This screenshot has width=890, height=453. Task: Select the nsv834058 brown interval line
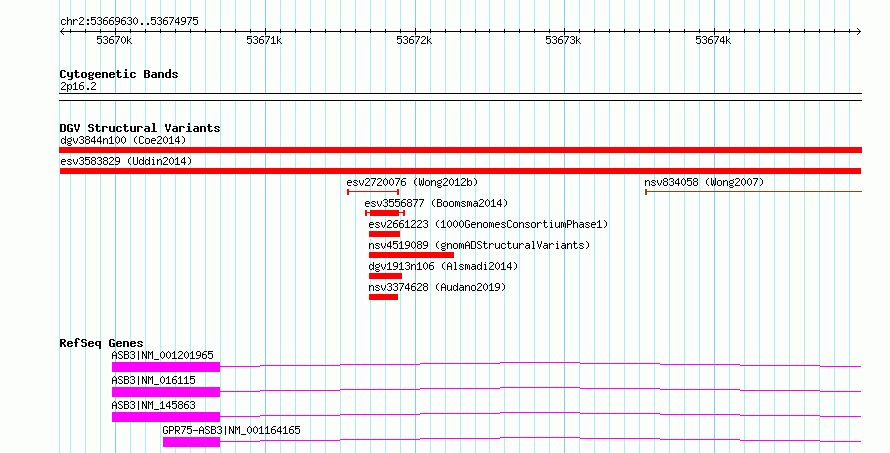pos(753,192)
